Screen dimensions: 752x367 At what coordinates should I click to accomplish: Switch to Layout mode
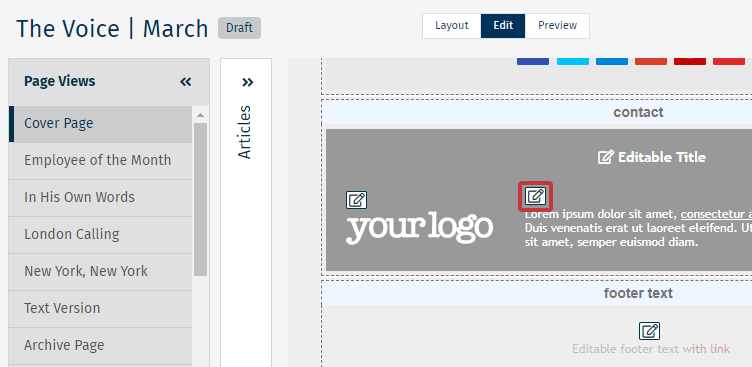pos(451,25)
